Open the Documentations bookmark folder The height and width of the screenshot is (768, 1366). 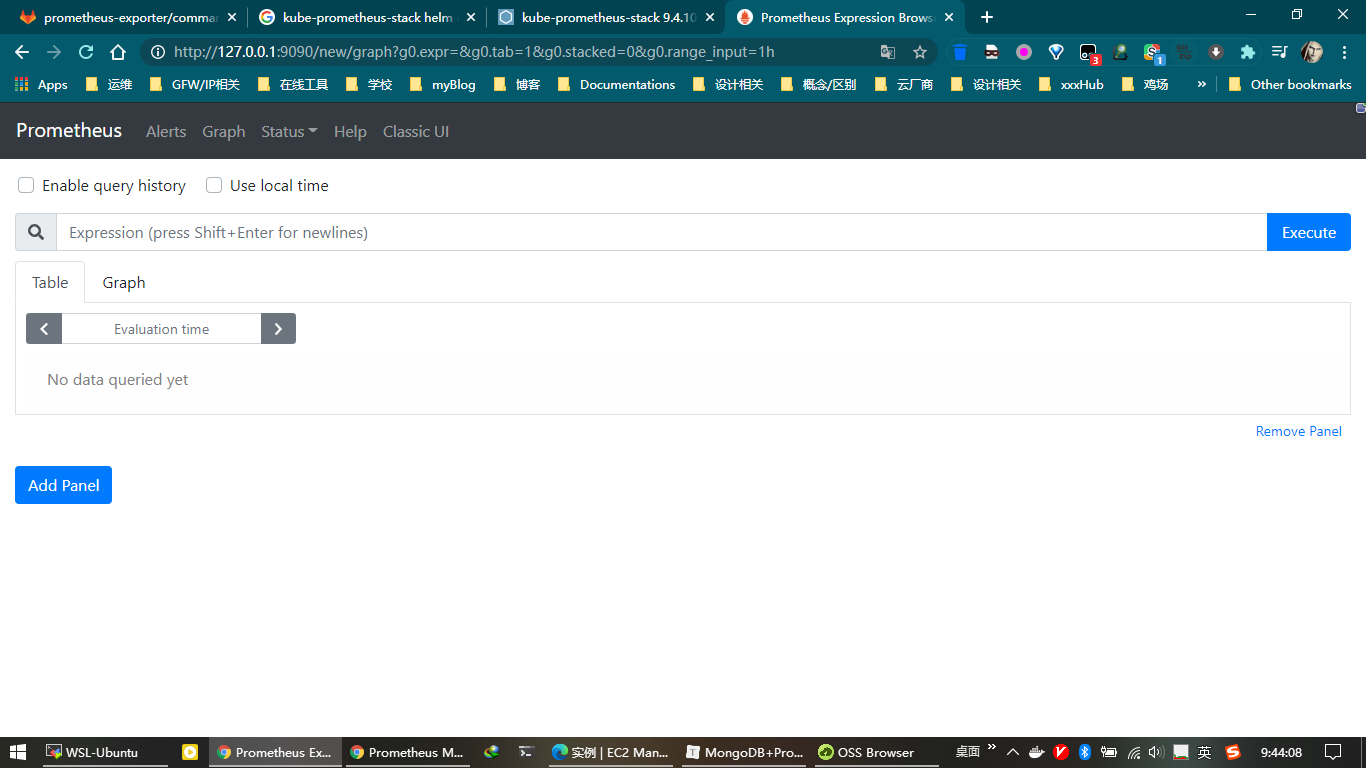pos(616,84)
